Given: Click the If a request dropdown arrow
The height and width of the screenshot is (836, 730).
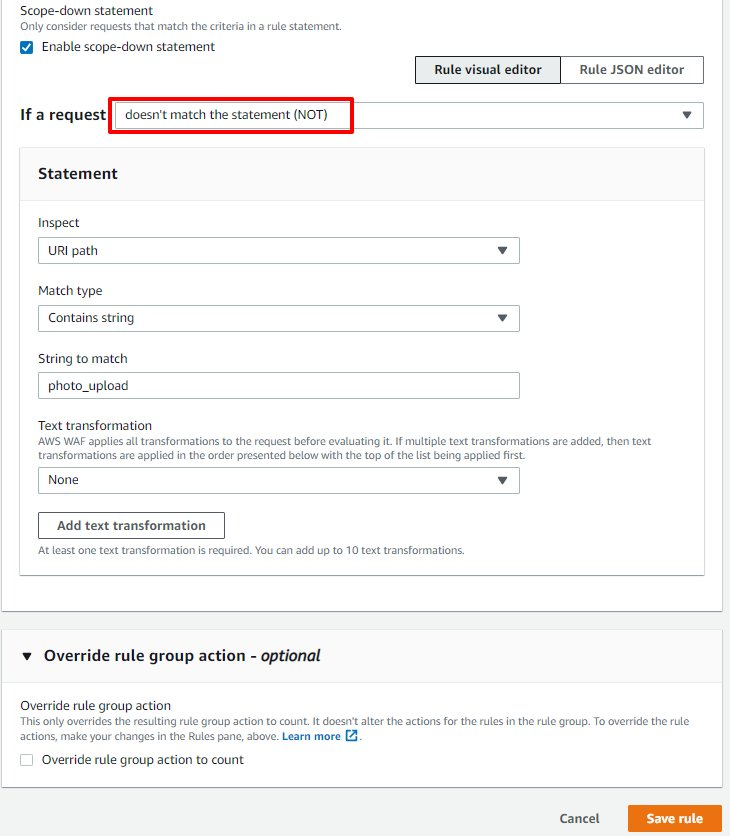Looking at the screenshot, I should [x=687, y=115].
